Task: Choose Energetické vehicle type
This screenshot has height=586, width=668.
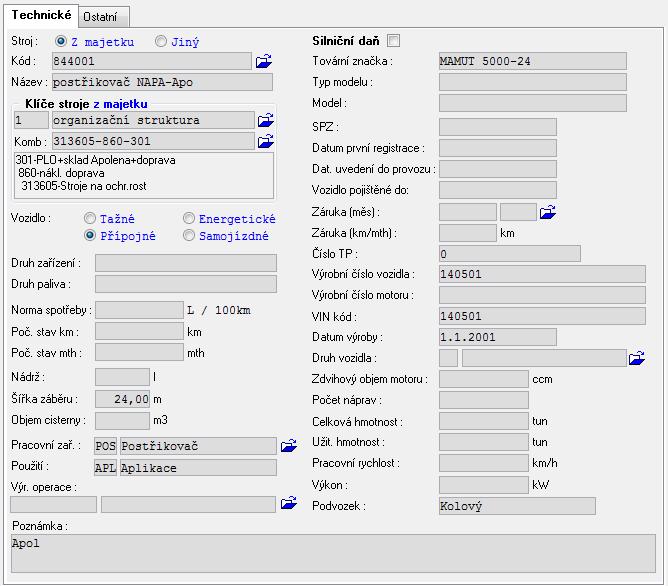Action: point(189,218)
